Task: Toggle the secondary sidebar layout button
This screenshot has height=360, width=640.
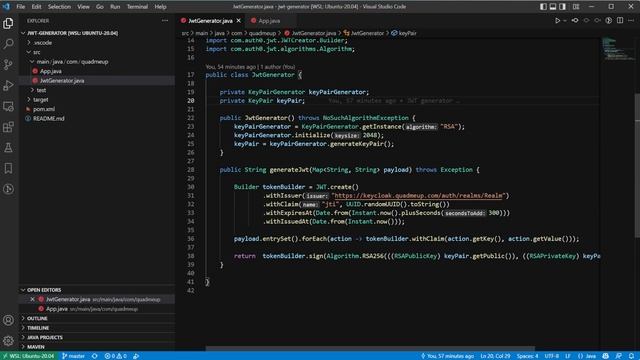Action: coord(562,7)
